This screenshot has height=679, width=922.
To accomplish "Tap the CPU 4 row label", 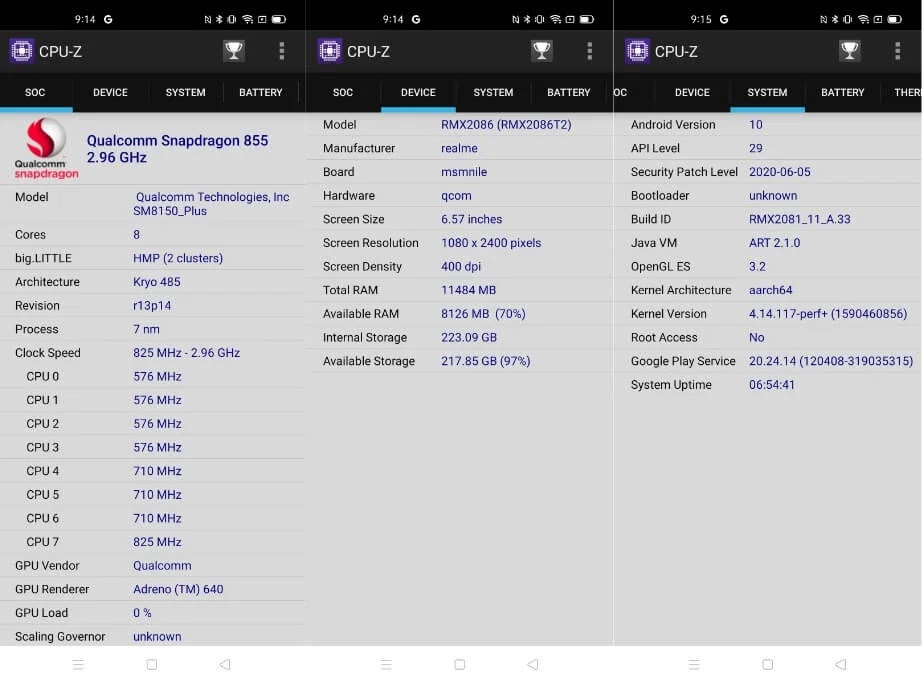I will pos(42,471).
